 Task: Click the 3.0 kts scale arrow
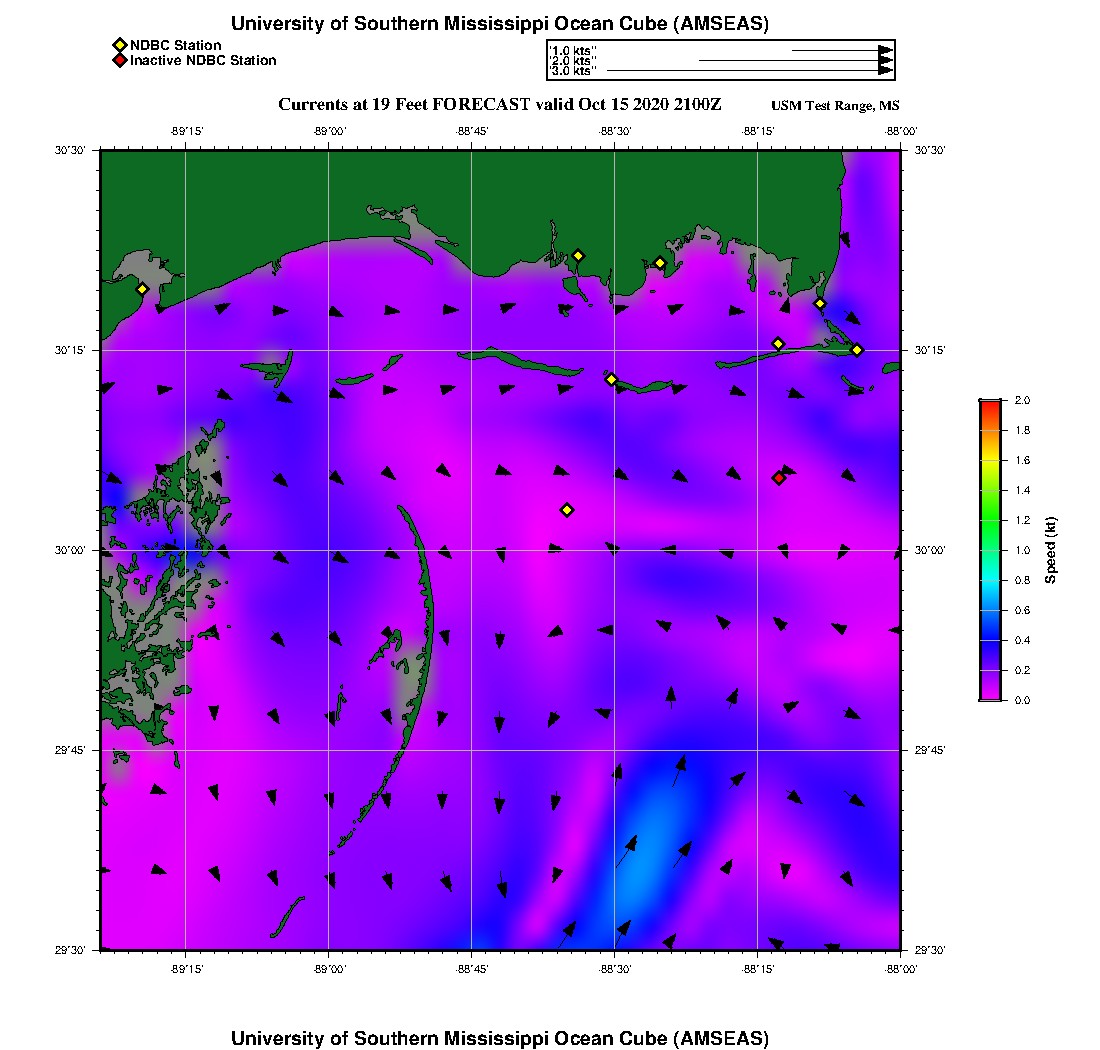(x=749, y=71)
